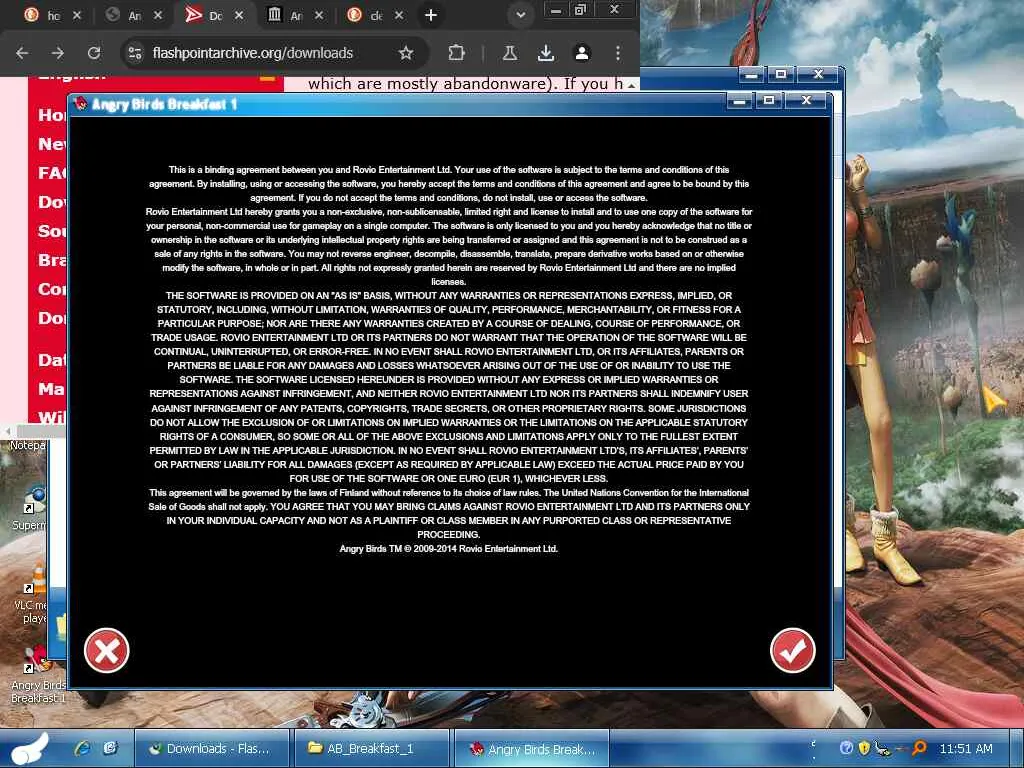Close the Internet Archive tab
This screenshot has height=768, width=1024.
pos(319,15)
